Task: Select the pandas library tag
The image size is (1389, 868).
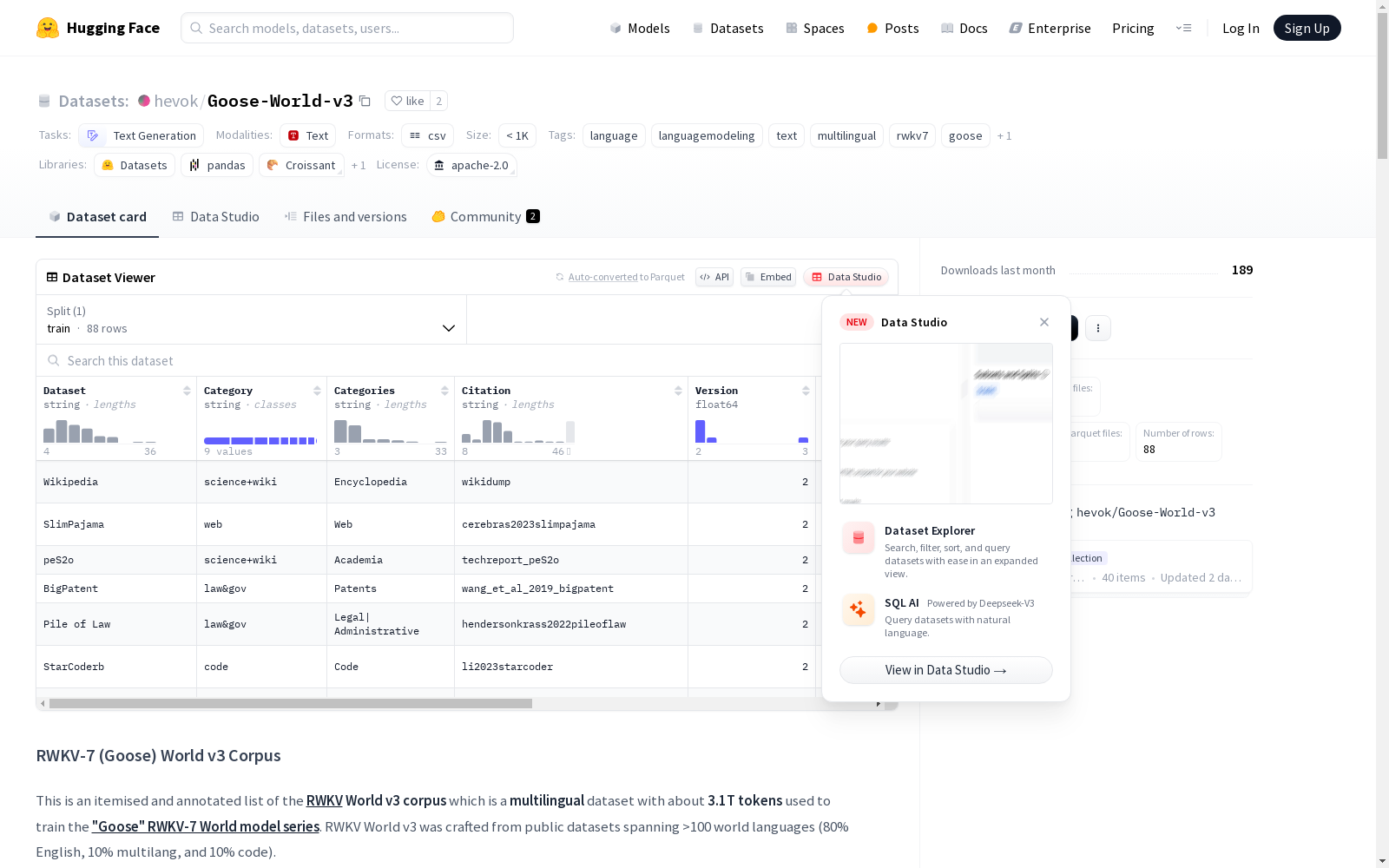Action: [x=217, y=165]
